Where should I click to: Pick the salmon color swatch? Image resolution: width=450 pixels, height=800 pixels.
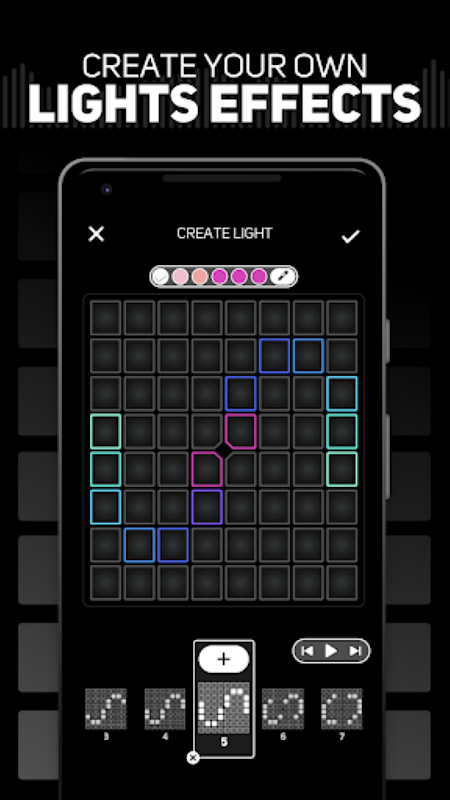199,277
